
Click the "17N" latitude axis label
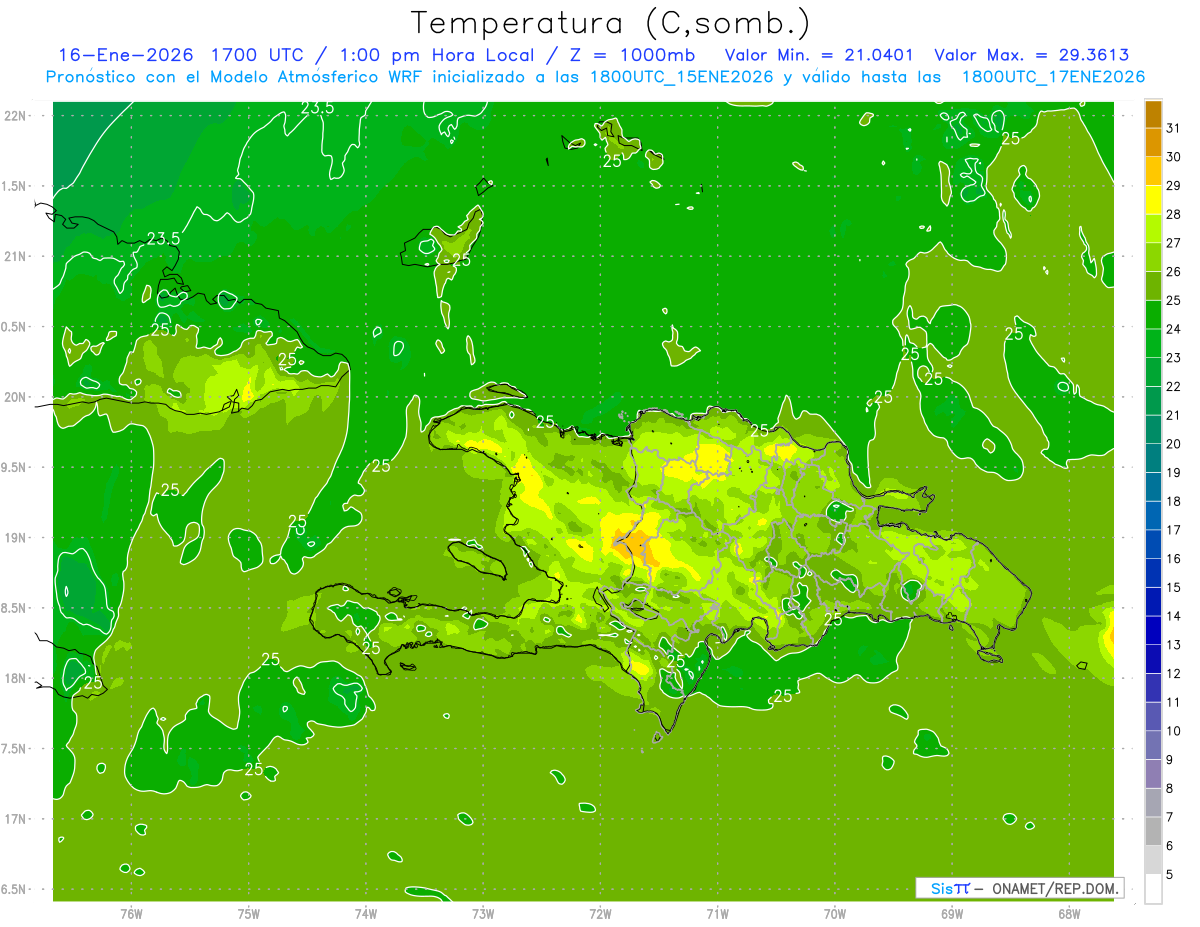[x=15, y=819]
